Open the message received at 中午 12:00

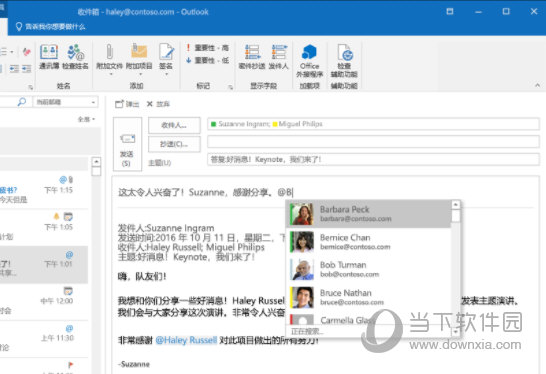(44, 302)
